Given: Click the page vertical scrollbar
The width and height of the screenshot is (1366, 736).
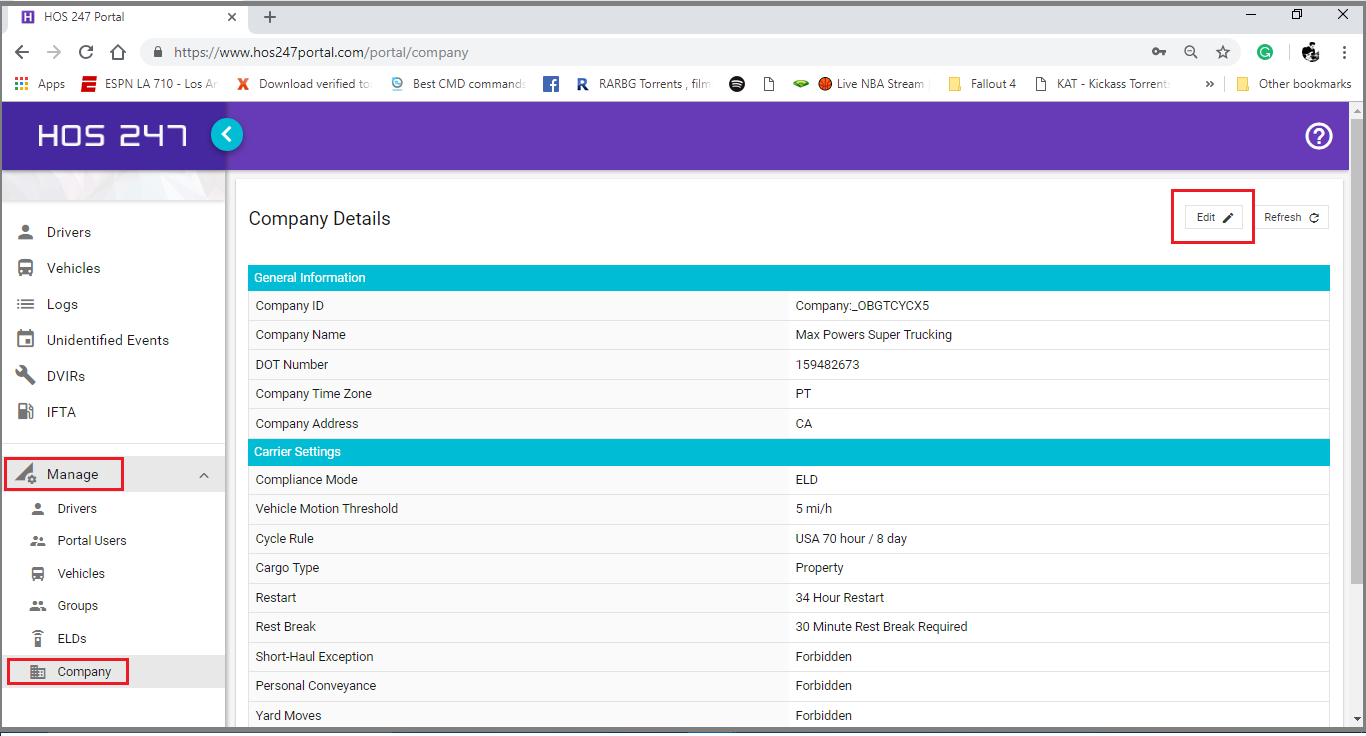Looking at the screenshot, I should (x=1357, y=350).
